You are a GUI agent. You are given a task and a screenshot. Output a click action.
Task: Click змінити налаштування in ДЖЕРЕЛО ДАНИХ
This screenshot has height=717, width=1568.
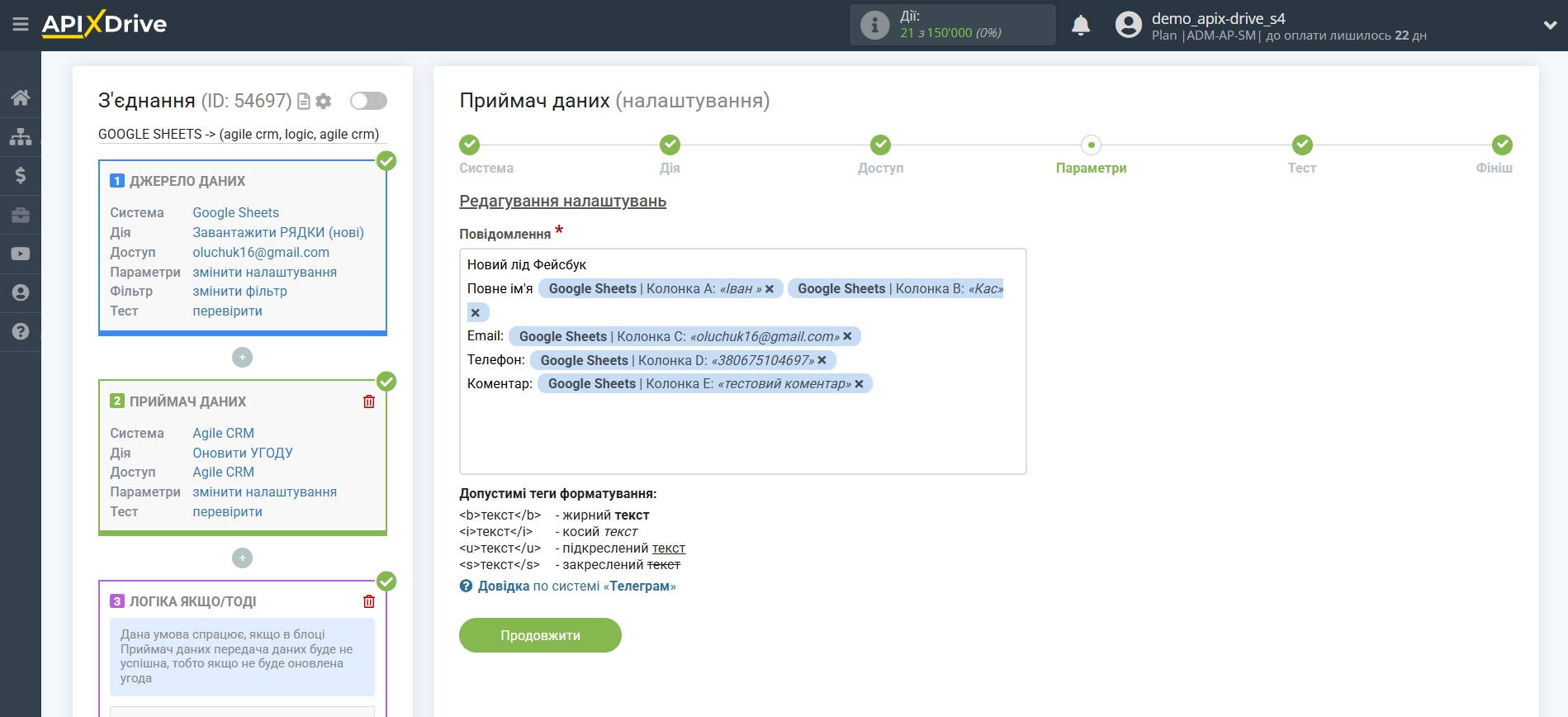pyautogui.click(x=265, y=273)
